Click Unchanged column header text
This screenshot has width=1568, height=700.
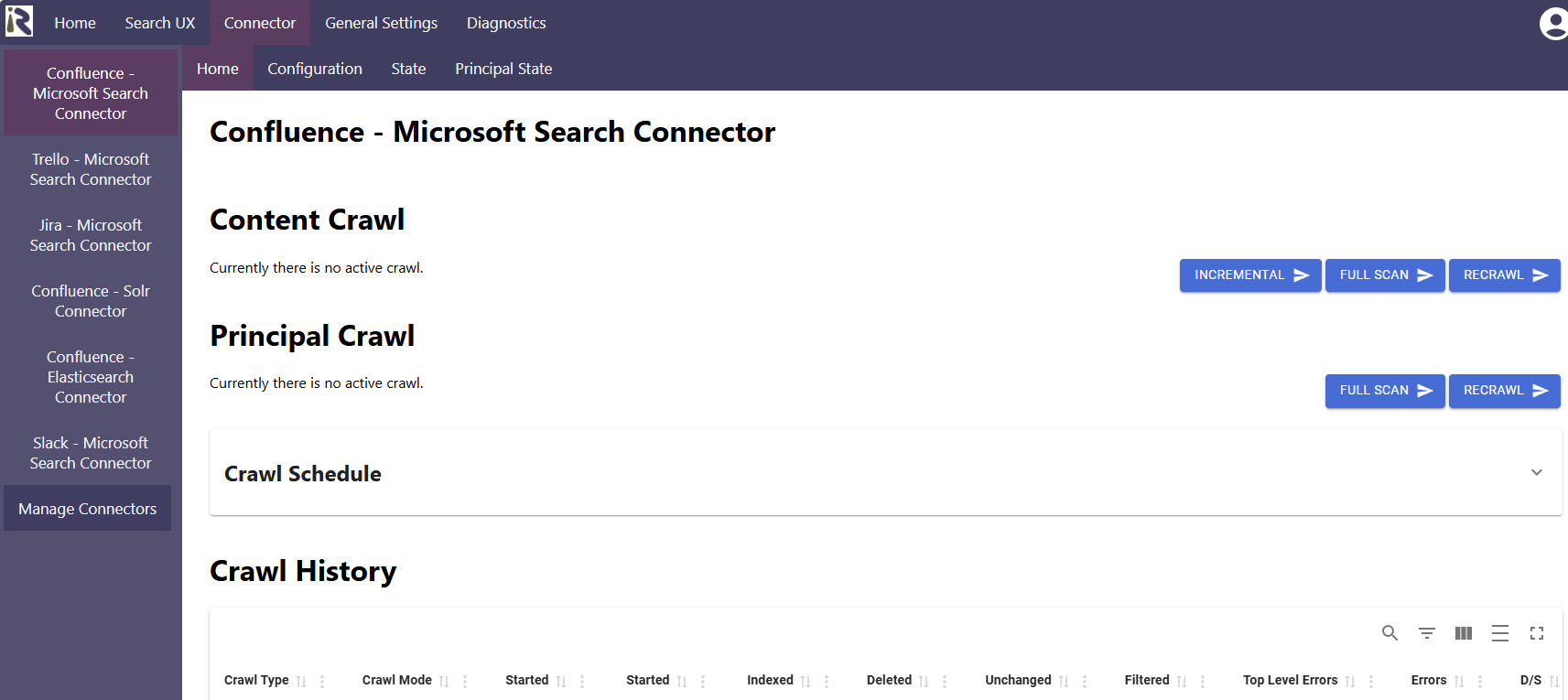[1018, 680]
